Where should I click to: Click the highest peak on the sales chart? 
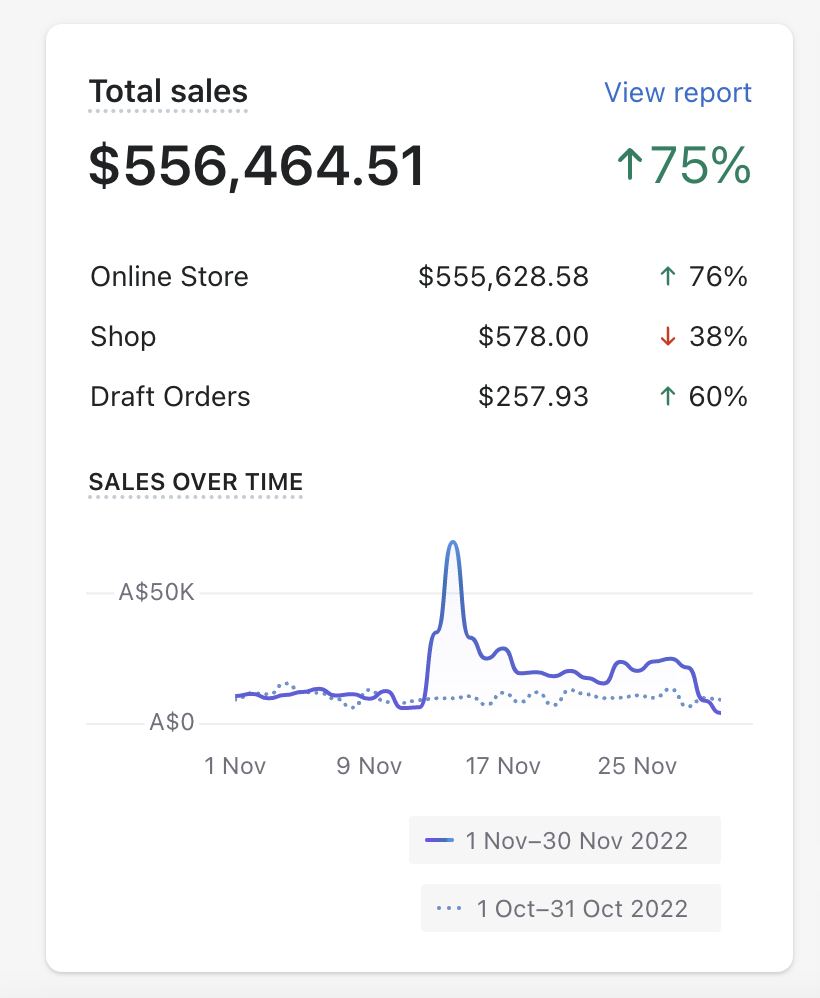point(453,543)
